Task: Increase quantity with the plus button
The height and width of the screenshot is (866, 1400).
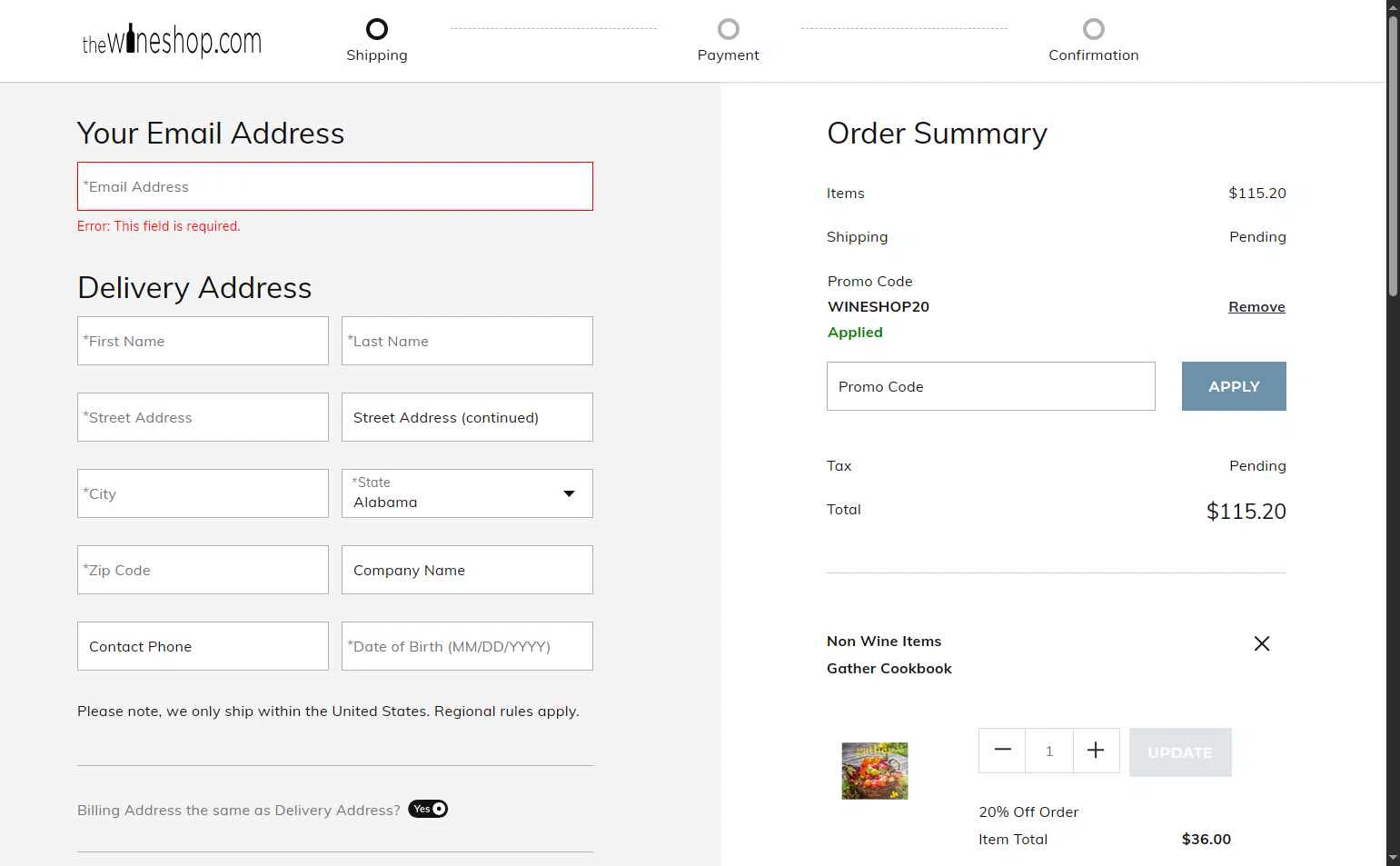Action: click(x=1096, y=751)
